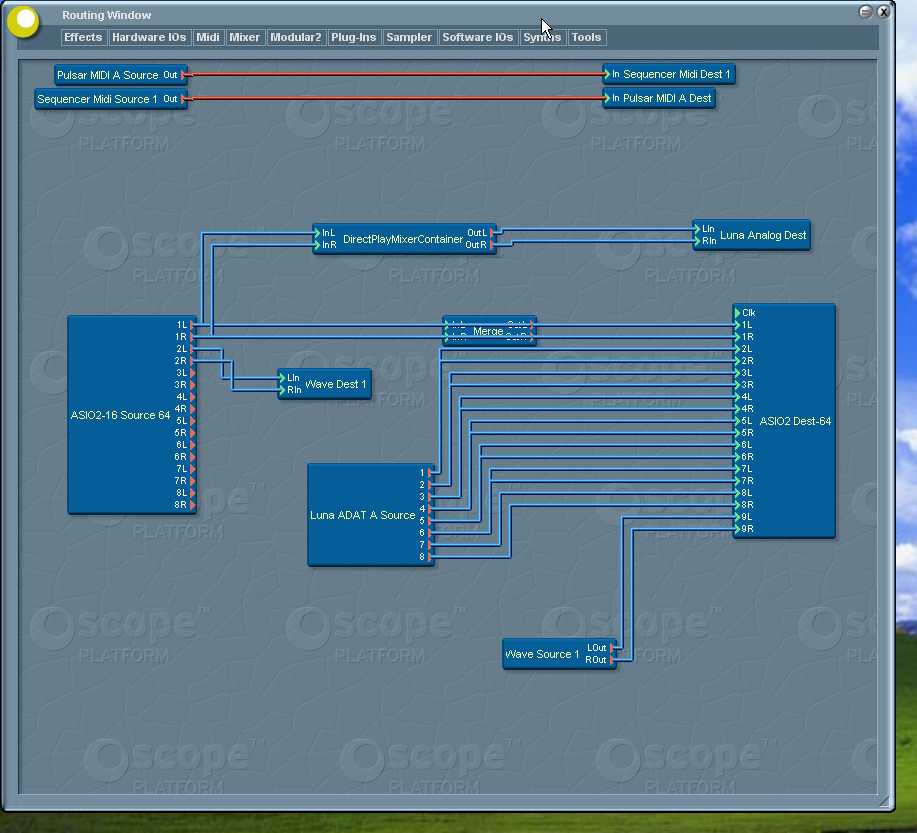Open the Midi menu

tap(208, 37)
